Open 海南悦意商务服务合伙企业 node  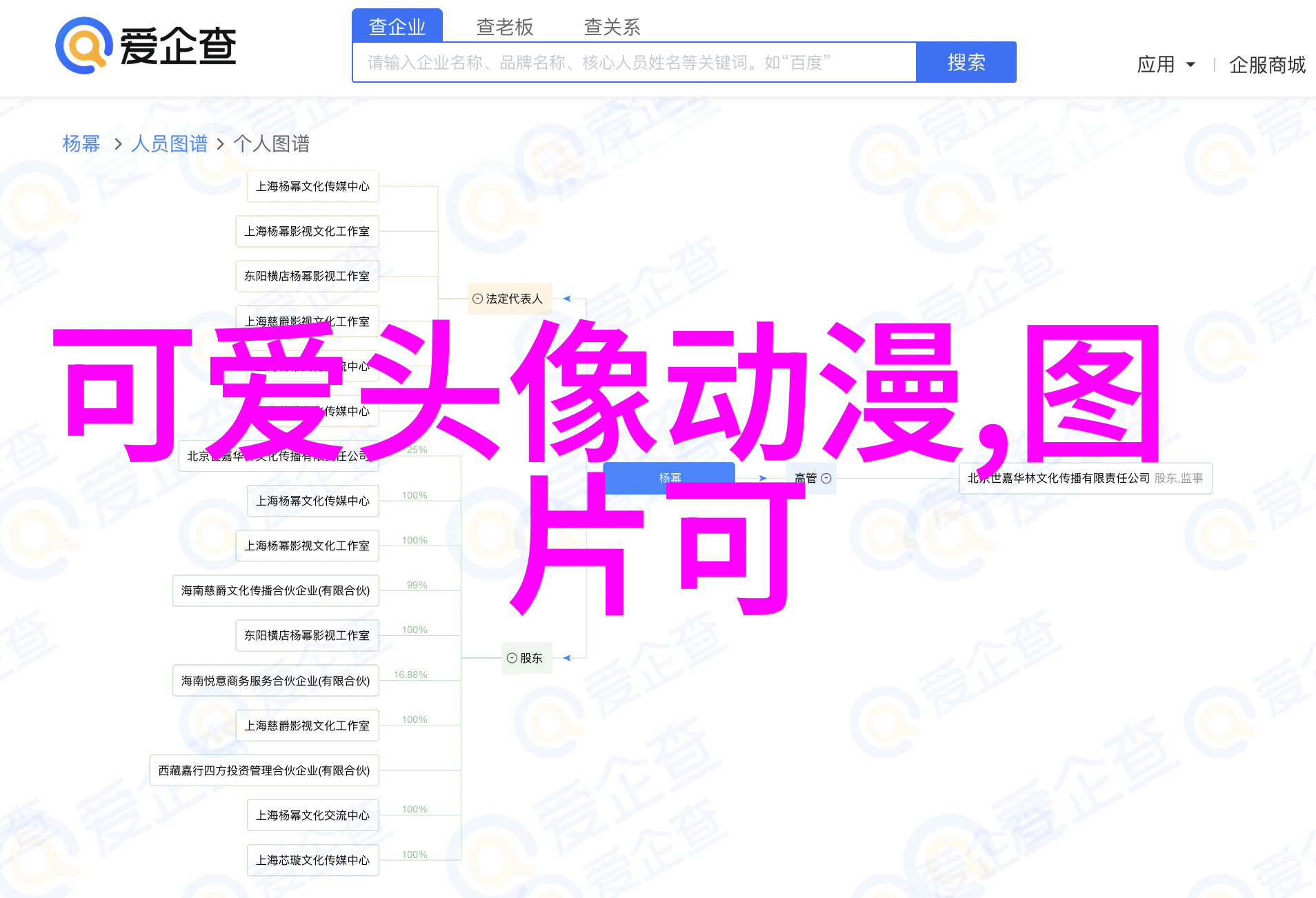(x=276, y=681)
